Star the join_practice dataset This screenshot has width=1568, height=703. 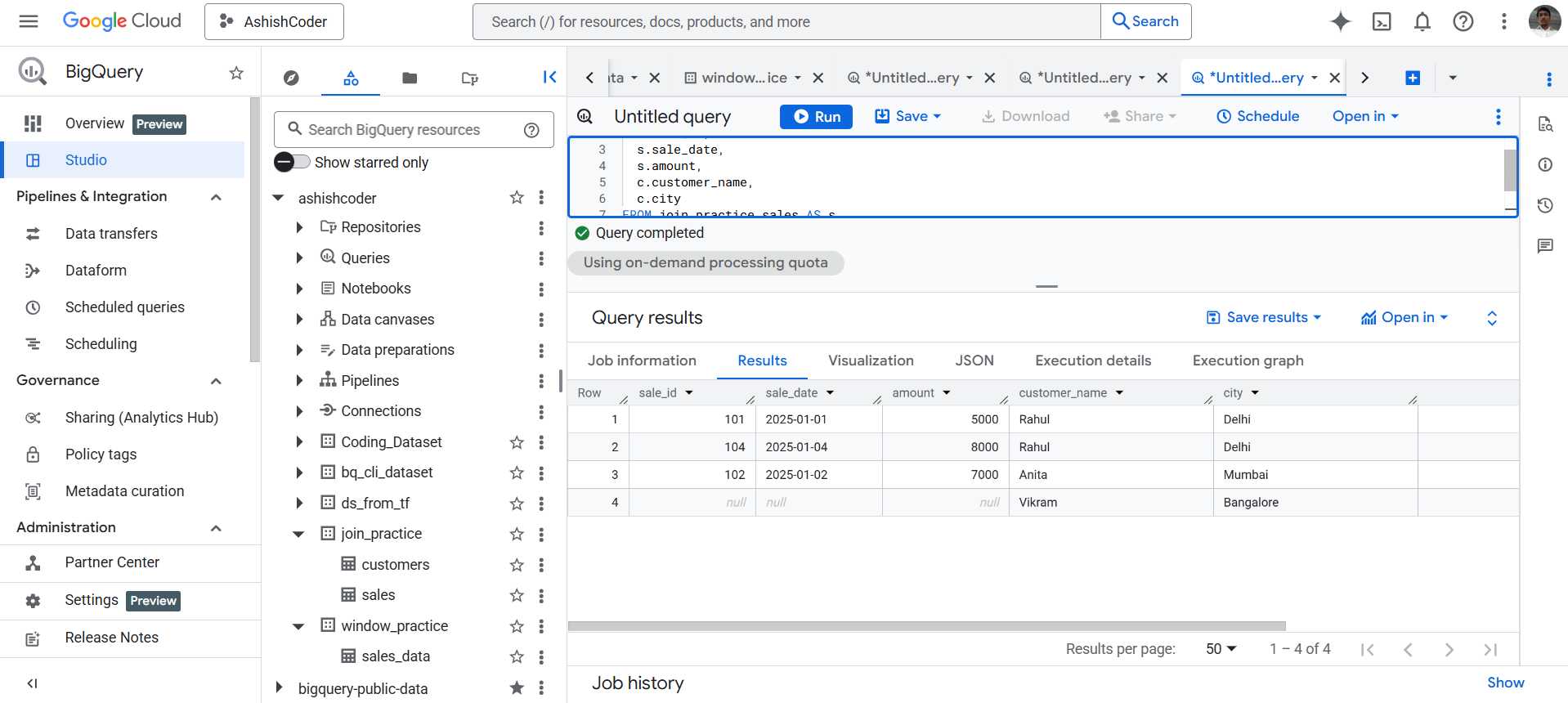pyautogui.click(x=516, y=534)
